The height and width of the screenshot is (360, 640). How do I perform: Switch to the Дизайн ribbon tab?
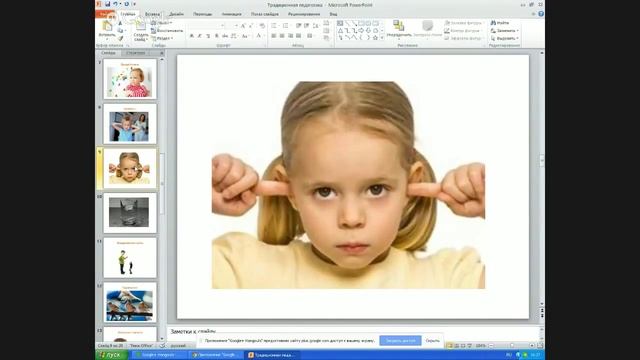tap(176, 14)
